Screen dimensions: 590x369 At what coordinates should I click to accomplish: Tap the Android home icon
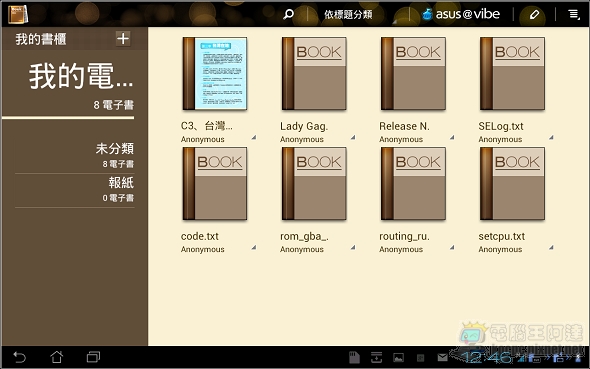56,357
